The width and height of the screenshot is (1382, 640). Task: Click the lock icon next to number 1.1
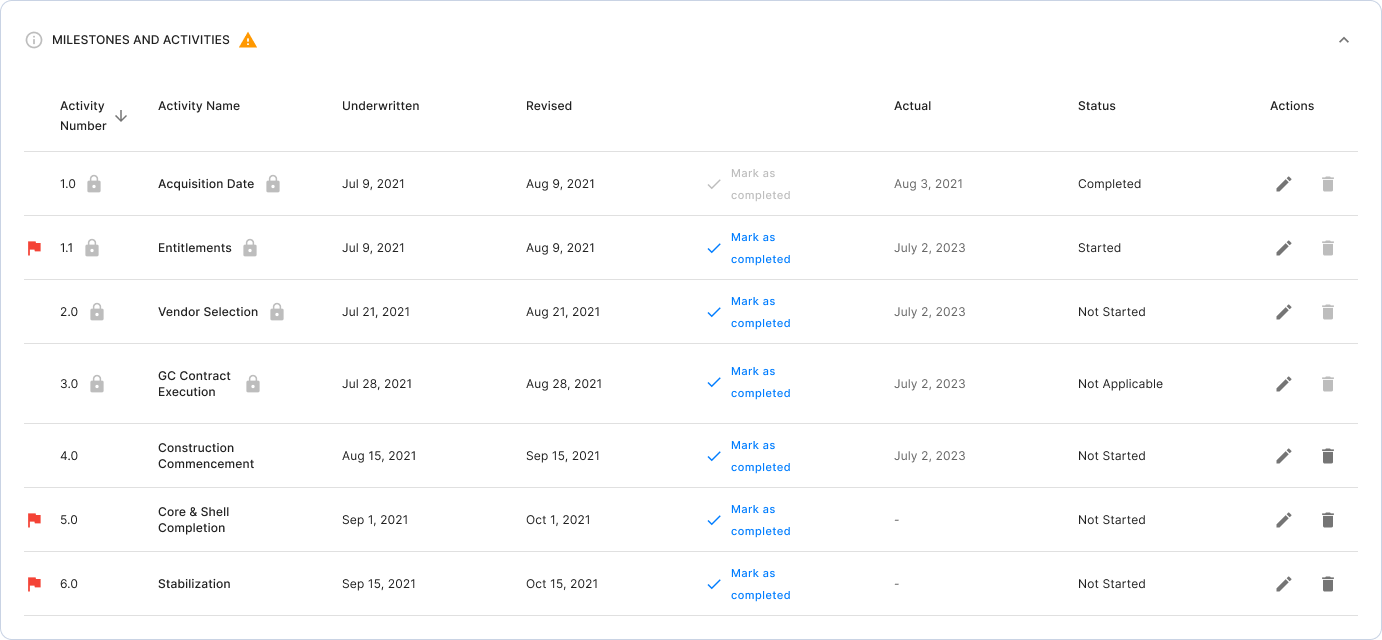coord(92,248)
